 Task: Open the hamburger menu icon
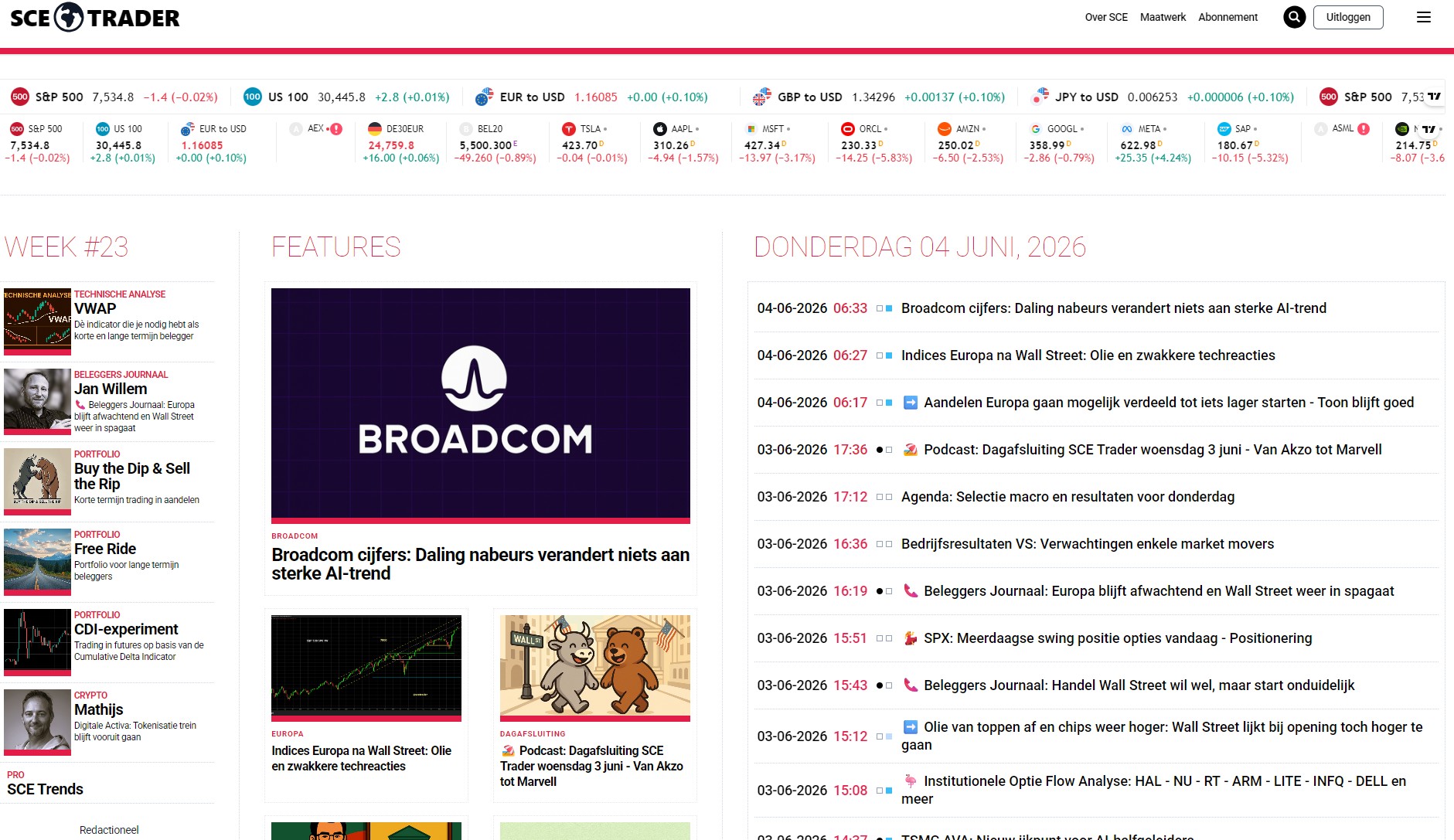pos(1423,17)
